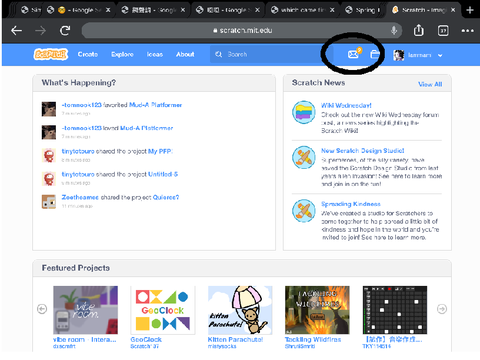Add a new browser tab
Image resolution: width=480 pixels, height=360 pixels.
click(470, 10)
